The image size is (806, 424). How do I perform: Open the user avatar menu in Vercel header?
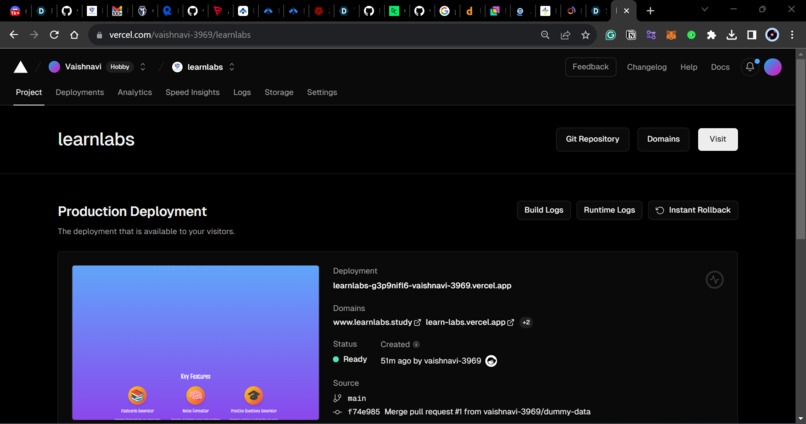coord(773,67)
